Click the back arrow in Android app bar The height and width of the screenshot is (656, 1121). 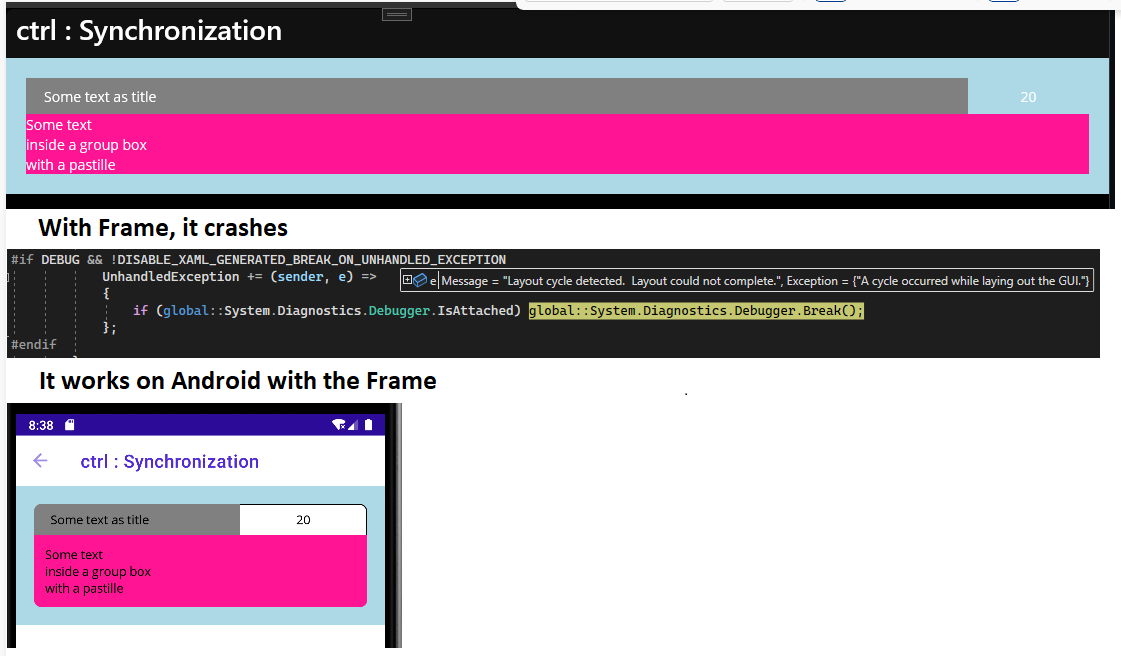40,461
